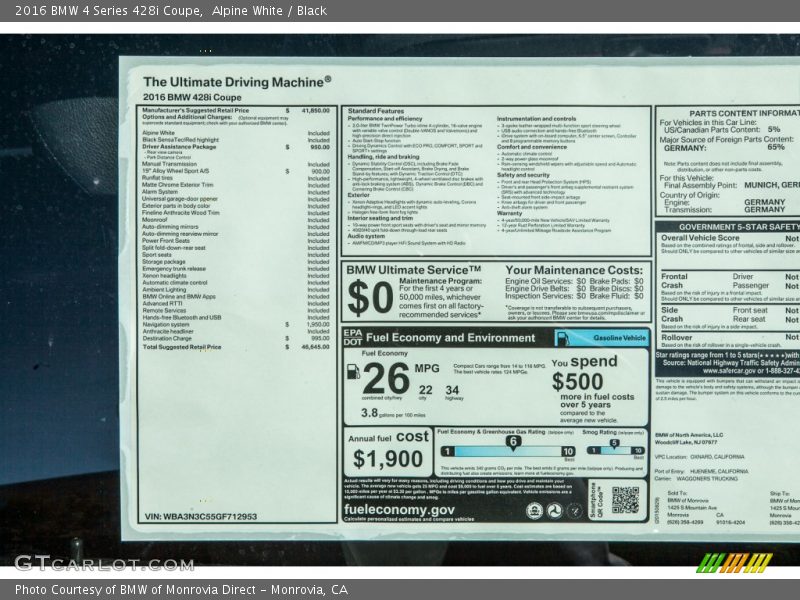
Task: Click the EPA DOT logo on the fuel label
Action: [353, 337]
